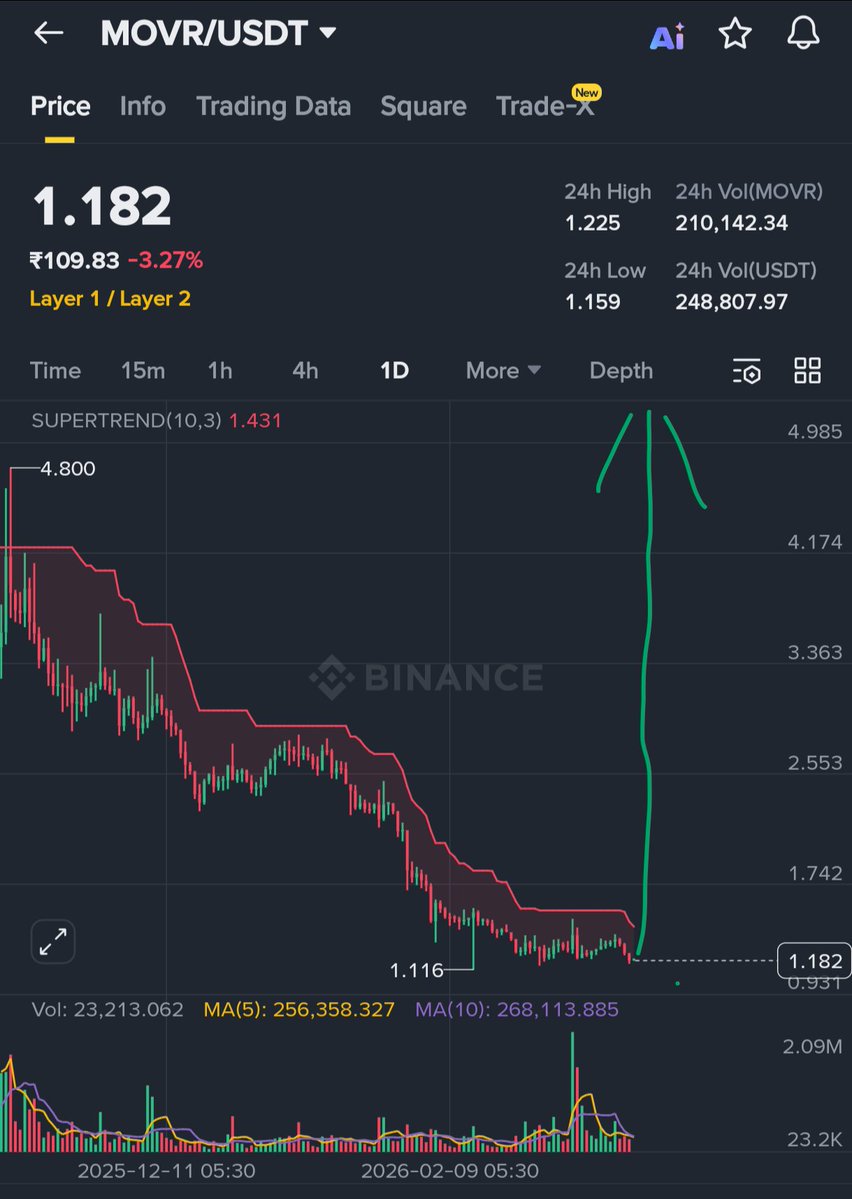Image resolution: width=852 pixels, height=1199 pixels.
Task: Tap the -3.27% change percentage
Action: [165, 261]
